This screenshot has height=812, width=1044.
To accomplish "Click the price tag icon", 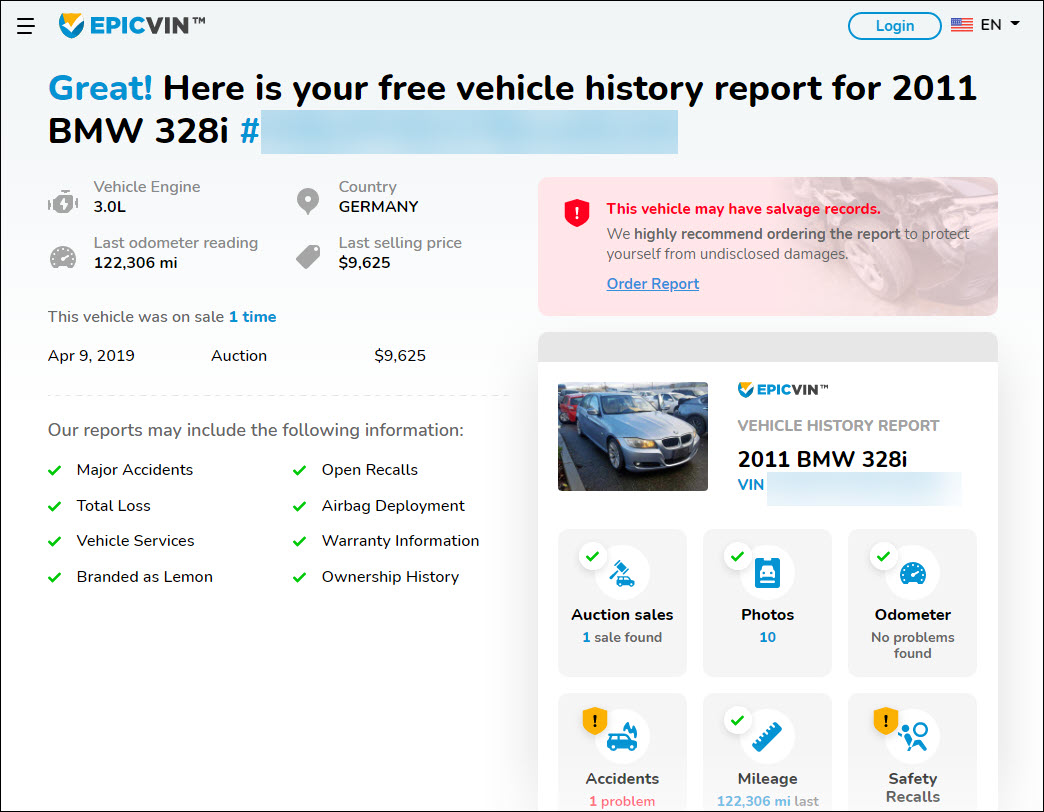I will click(308, 257).
